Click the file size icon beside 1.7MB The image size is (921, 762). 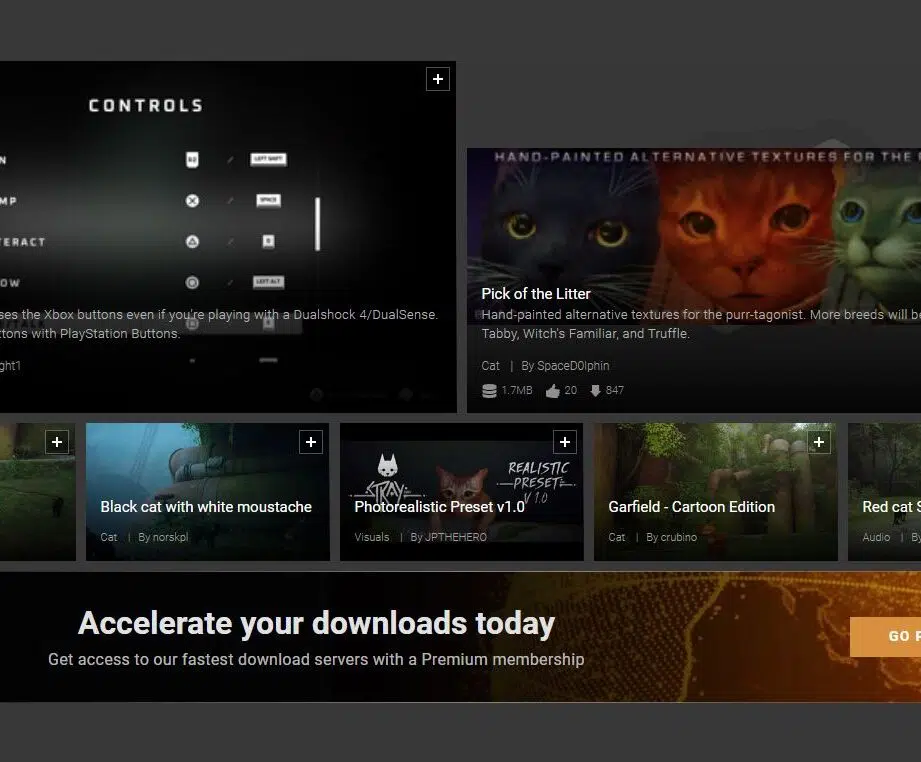coord(489,391)
